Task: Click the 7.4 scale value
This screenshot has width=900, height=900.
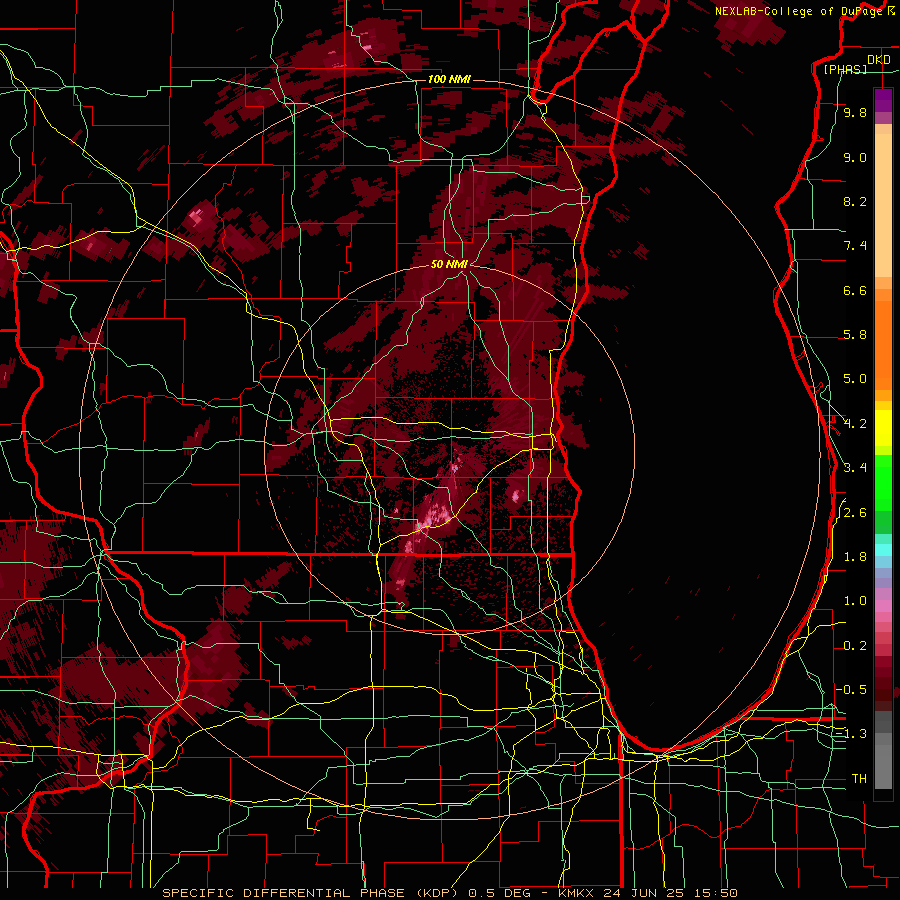Action: coord(855,246)
